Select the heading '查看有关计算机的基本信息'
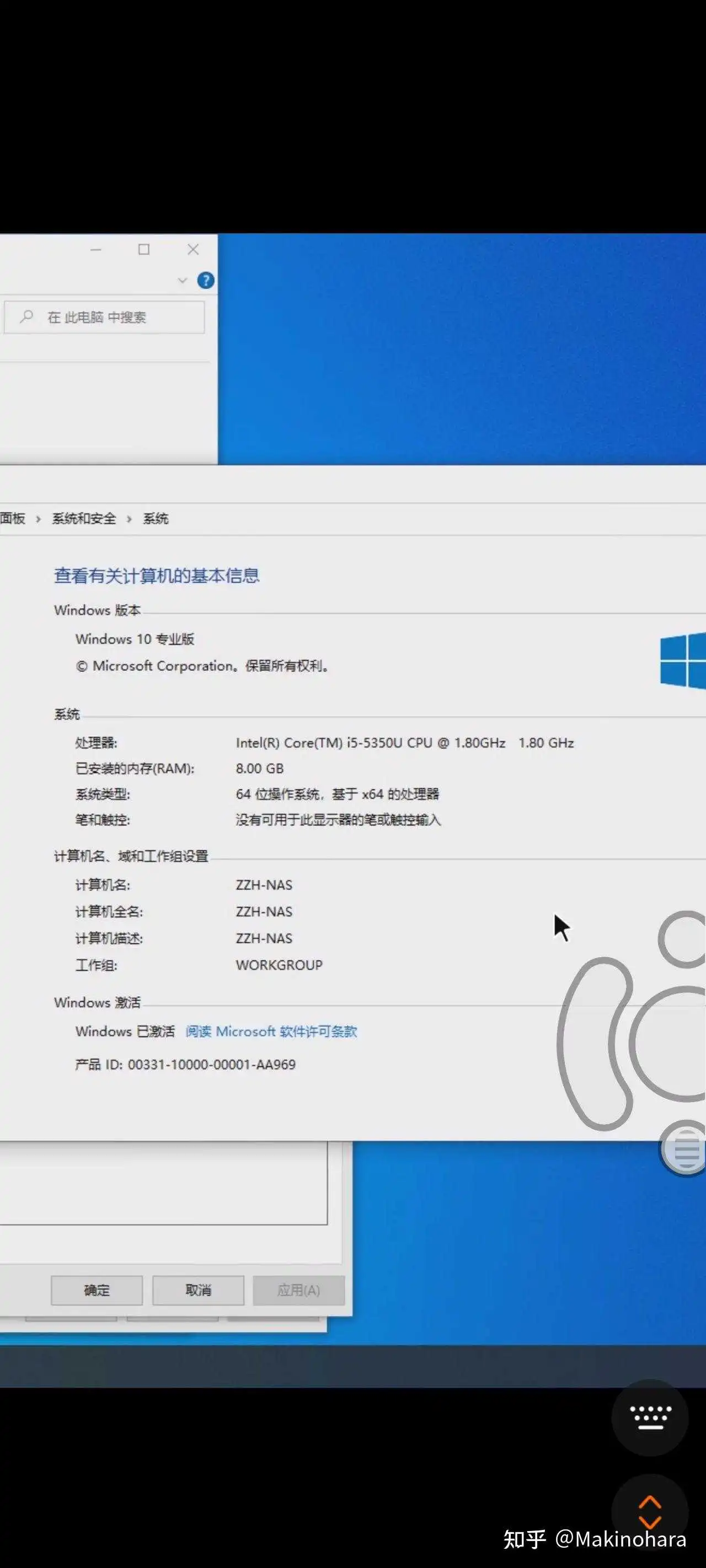 click(x=157, y=575)
